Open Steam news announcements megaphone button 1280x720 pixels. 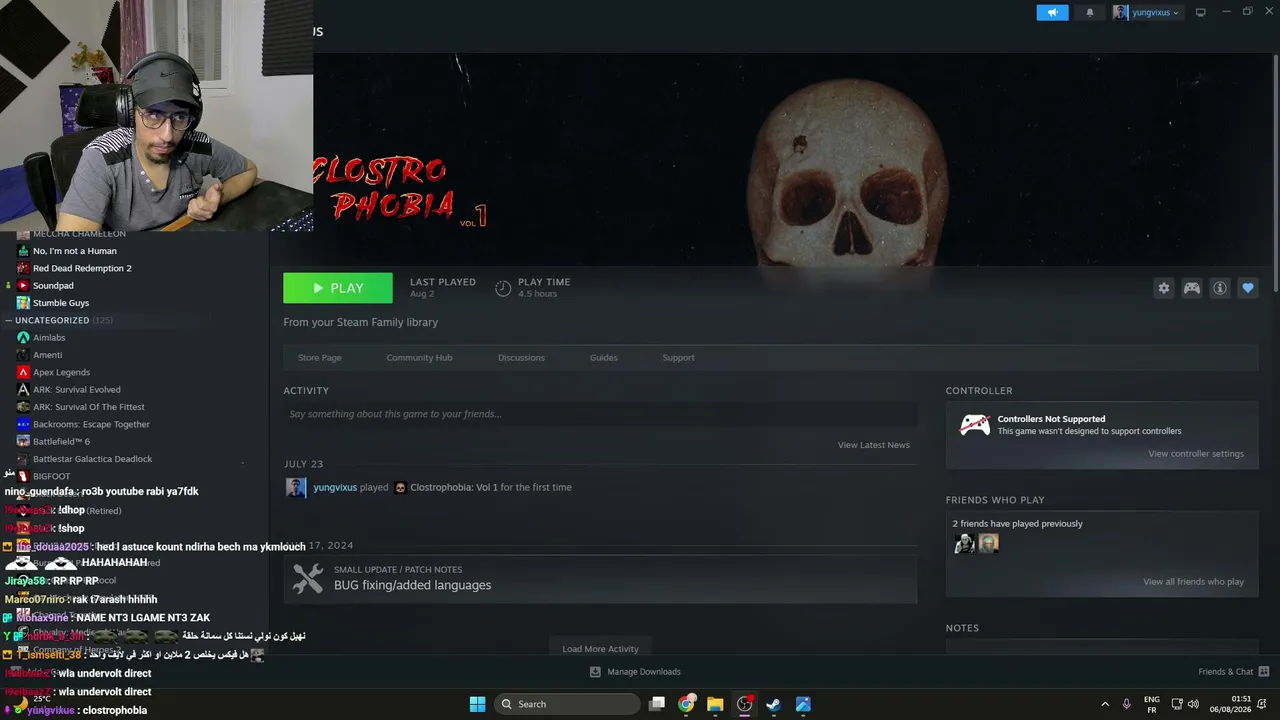click(1052, 12)
